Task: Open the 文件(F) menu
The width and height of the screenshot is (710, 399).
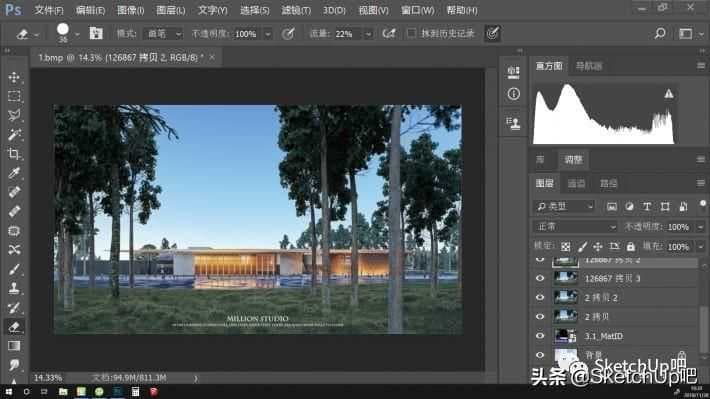Action: 48,10
